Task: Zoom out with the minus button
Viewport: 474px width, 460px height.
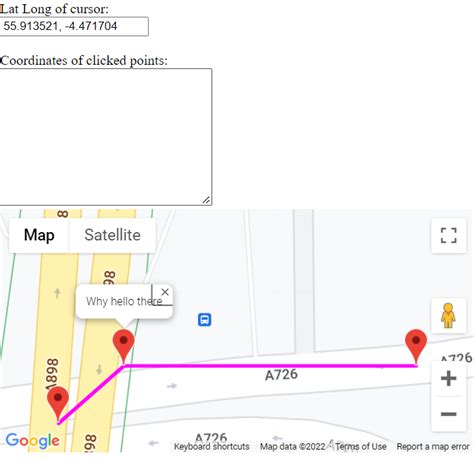Action: tap(448, 414)
